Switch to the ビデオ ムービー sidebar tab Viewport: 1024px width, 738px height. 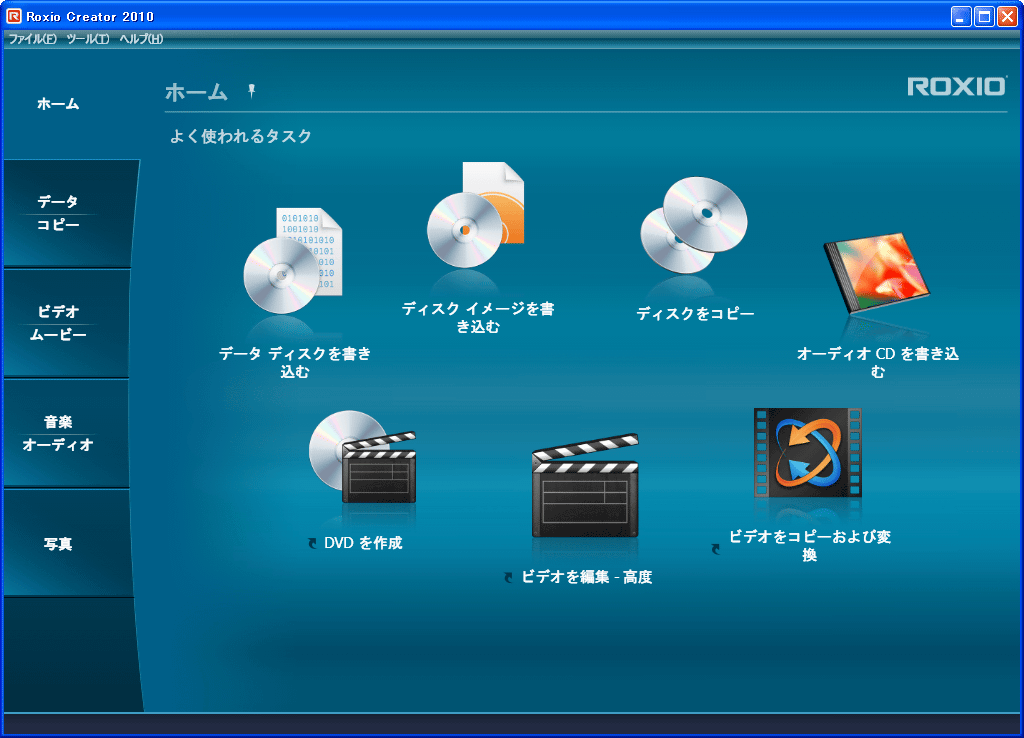(67, 323)
